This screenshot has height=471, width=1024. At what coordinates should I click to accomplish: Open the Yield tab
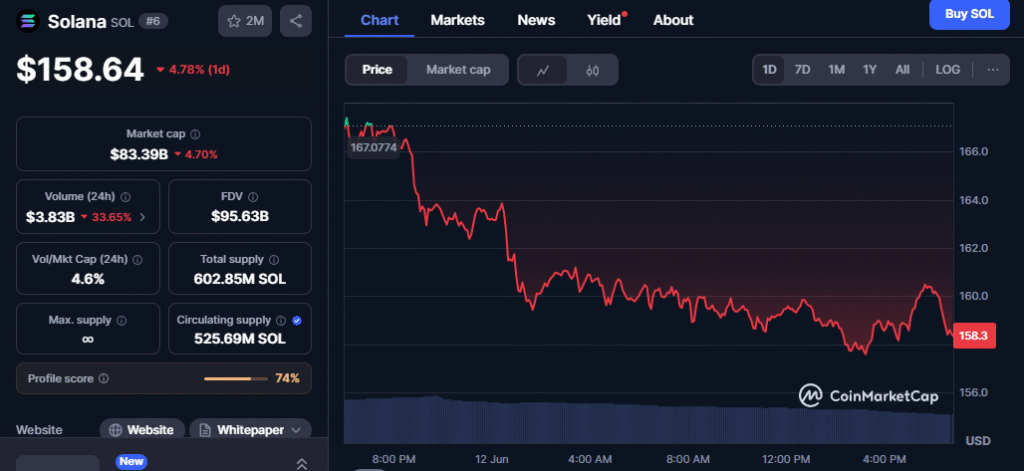(604, 20)
